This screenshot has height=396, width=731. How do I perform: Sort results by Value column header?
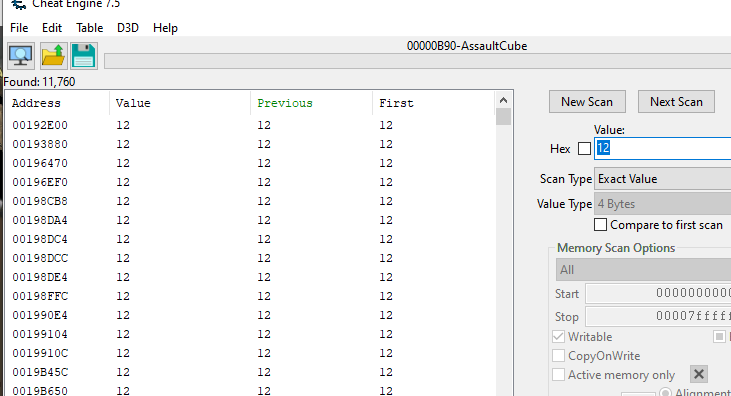pos(180,103)
